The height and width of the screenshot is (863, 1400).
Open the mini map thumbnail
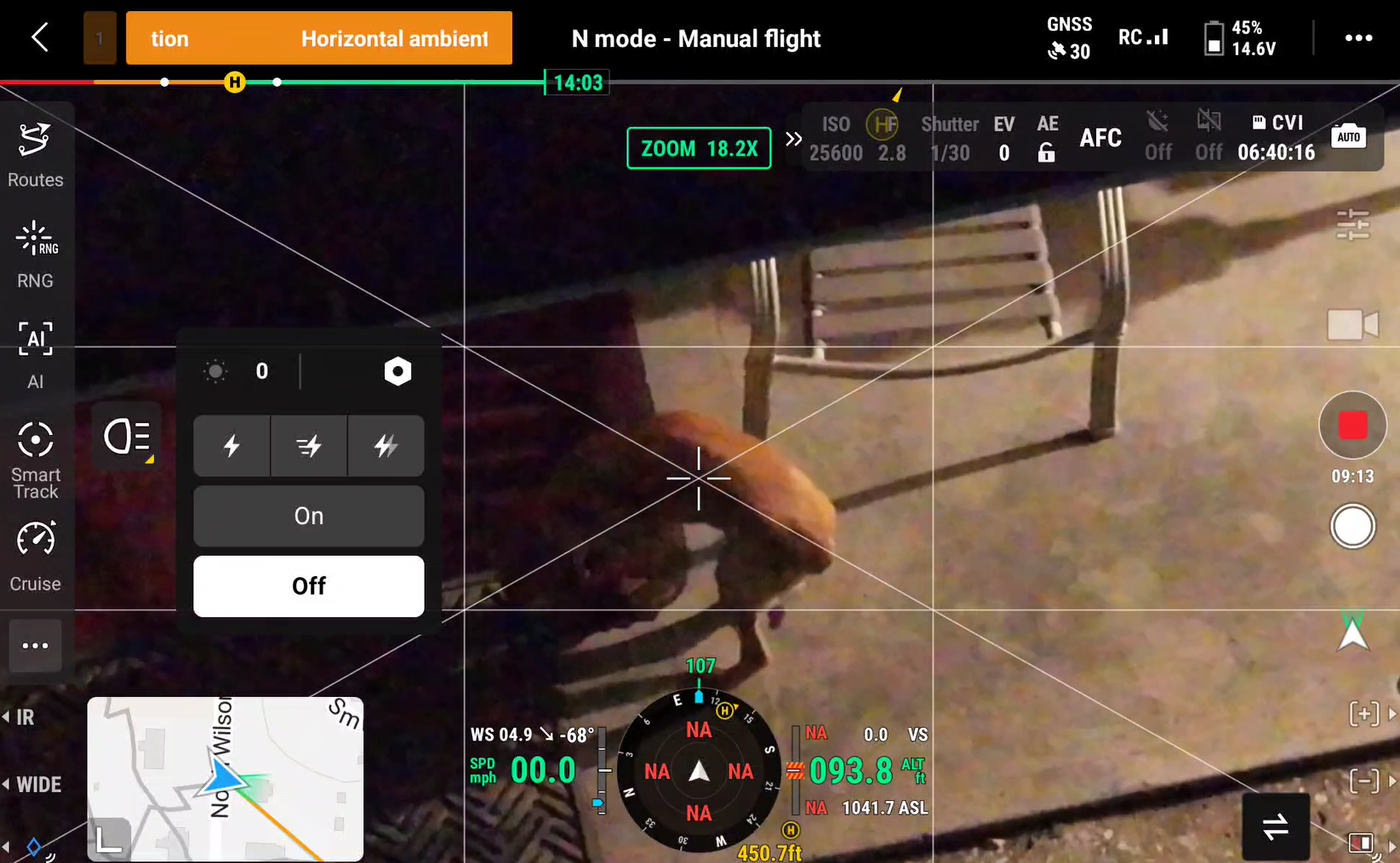point(226,779)
